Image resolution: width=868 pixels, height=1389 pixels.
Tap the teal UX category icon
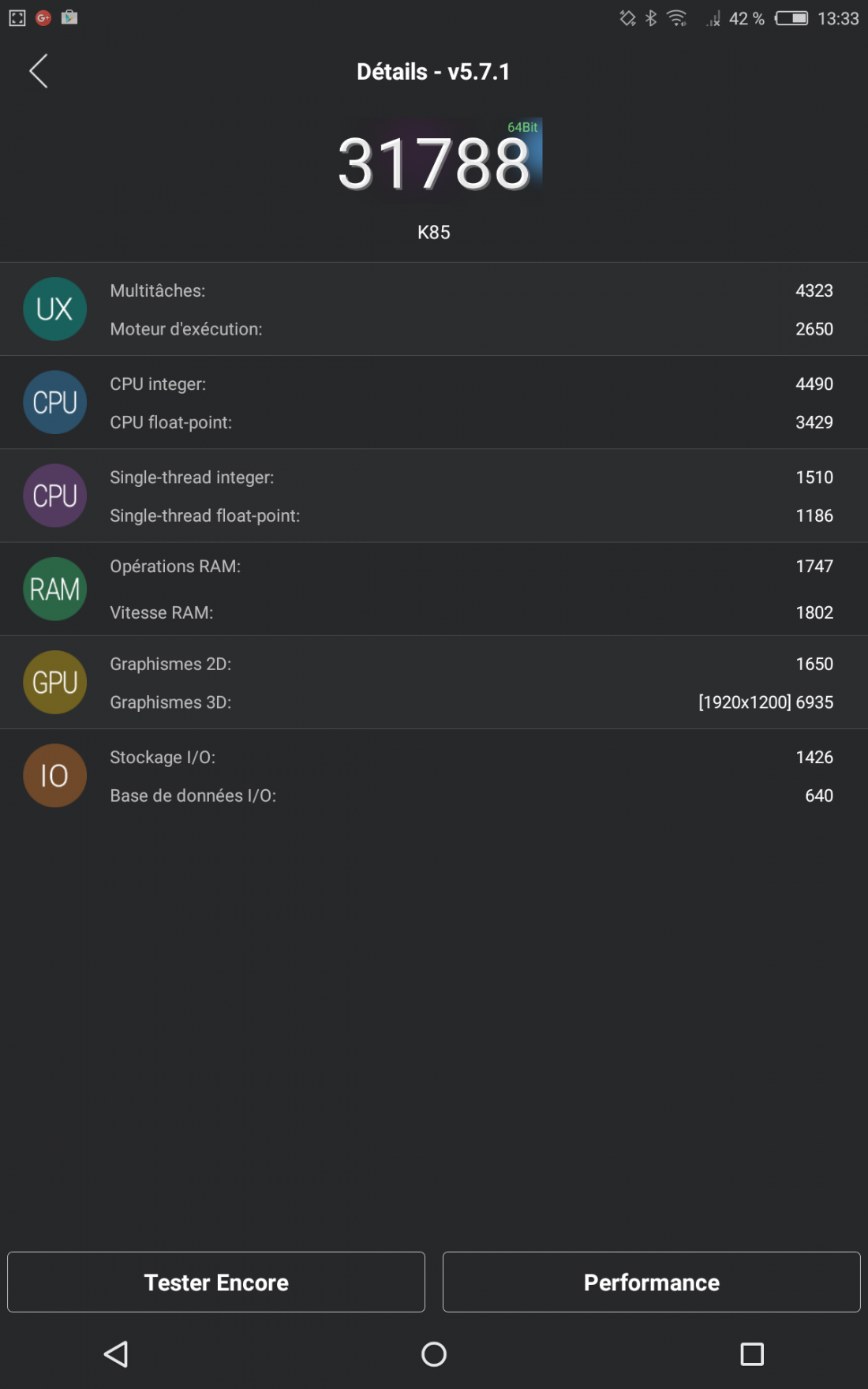54,309
